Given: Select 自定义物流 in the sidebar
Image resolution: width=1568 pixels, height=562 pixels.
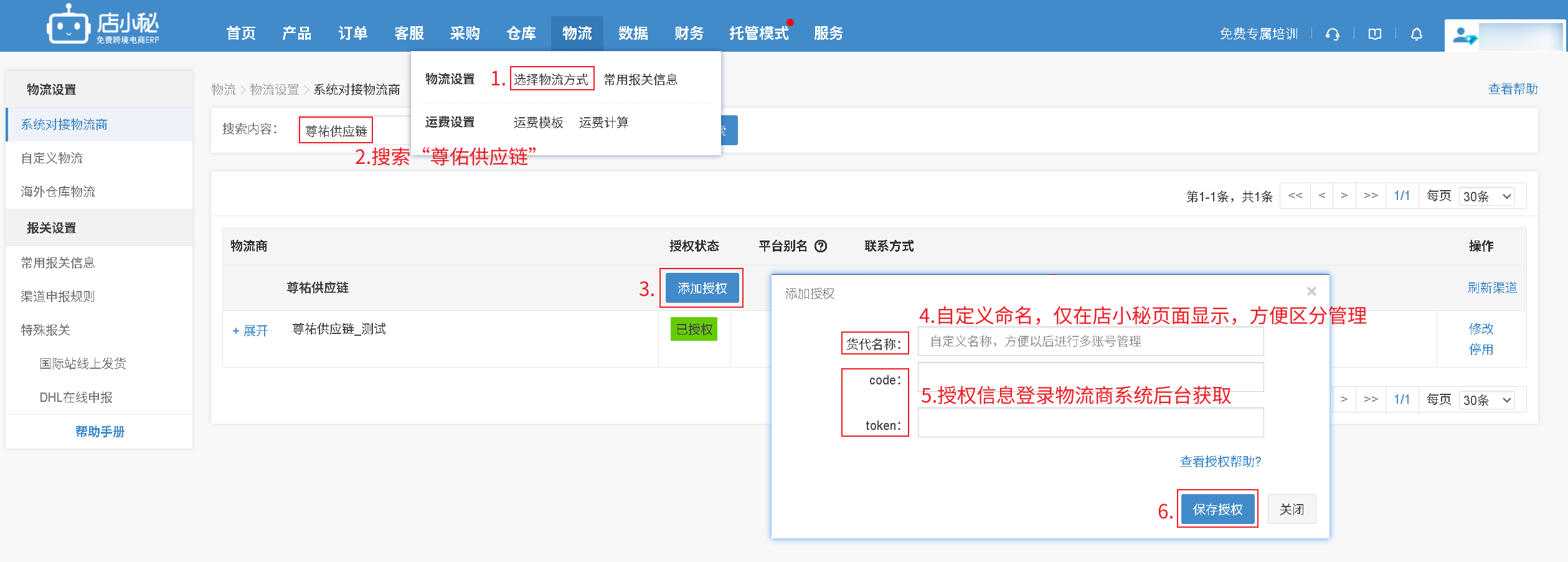Looking at the screenshot, I should point(52,158).
